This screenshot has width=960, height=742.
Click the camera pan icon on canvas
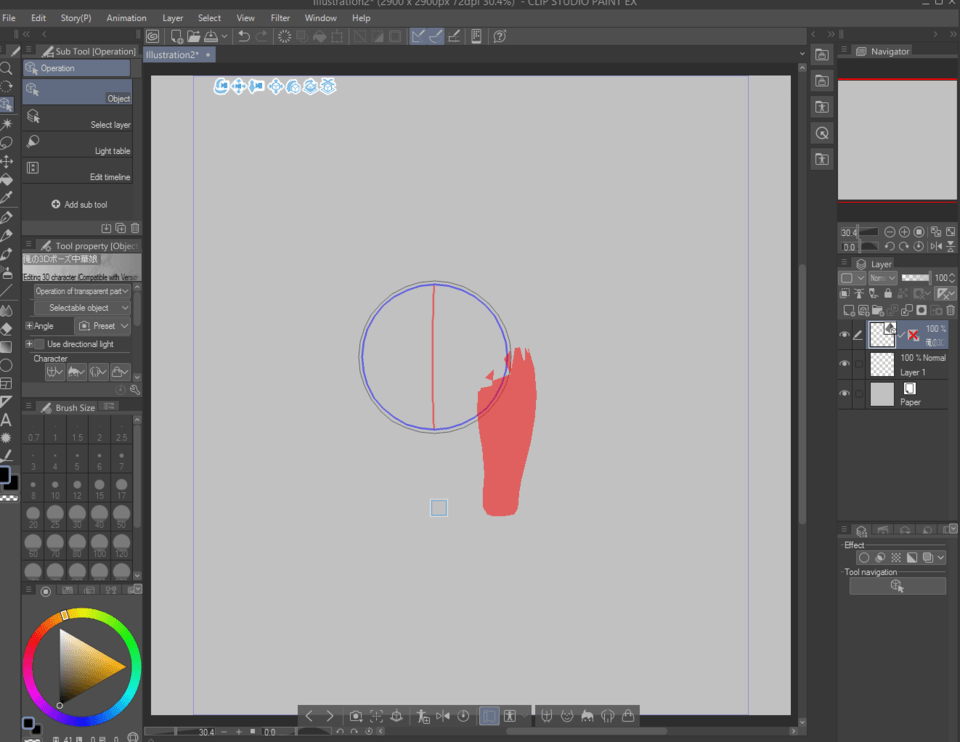pos(239,86)
